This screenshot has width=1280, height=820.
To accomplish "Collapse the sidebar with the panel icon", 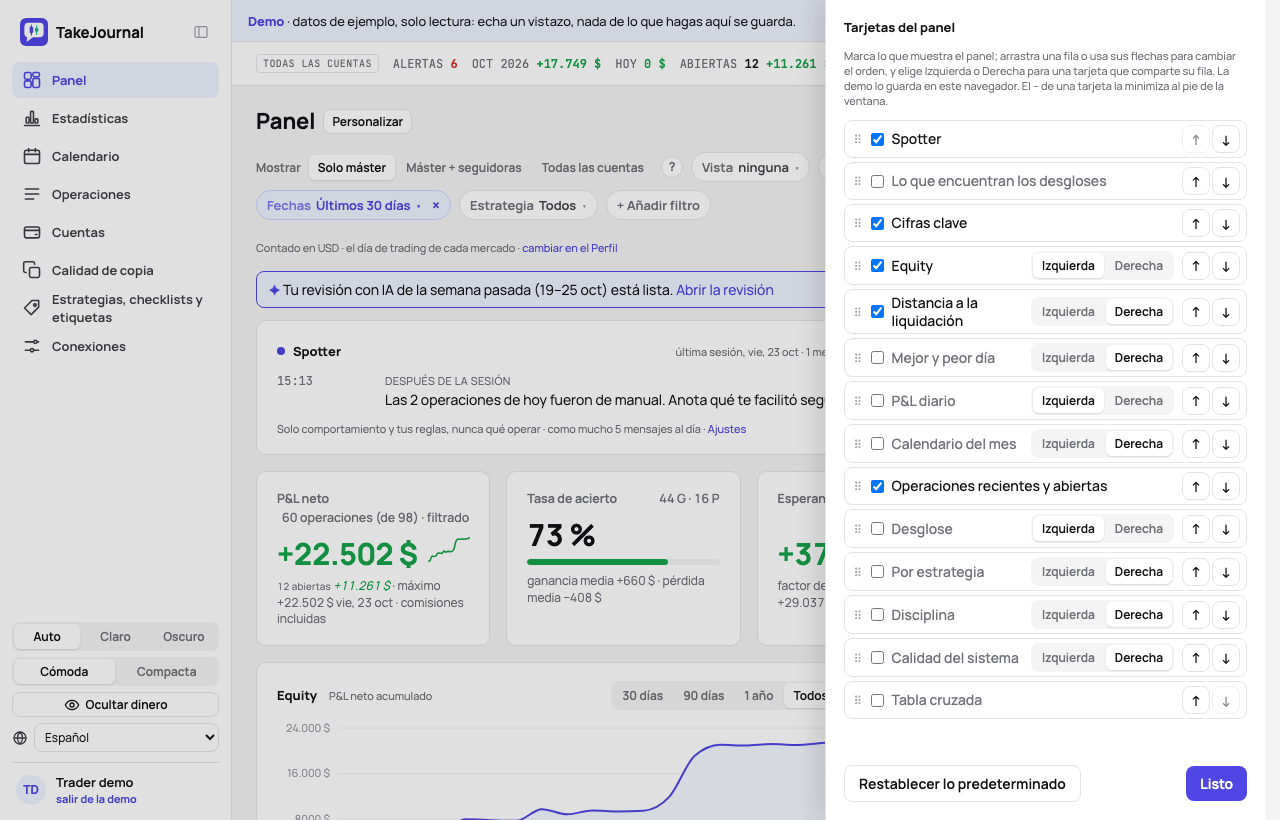I will click(201, 32).
